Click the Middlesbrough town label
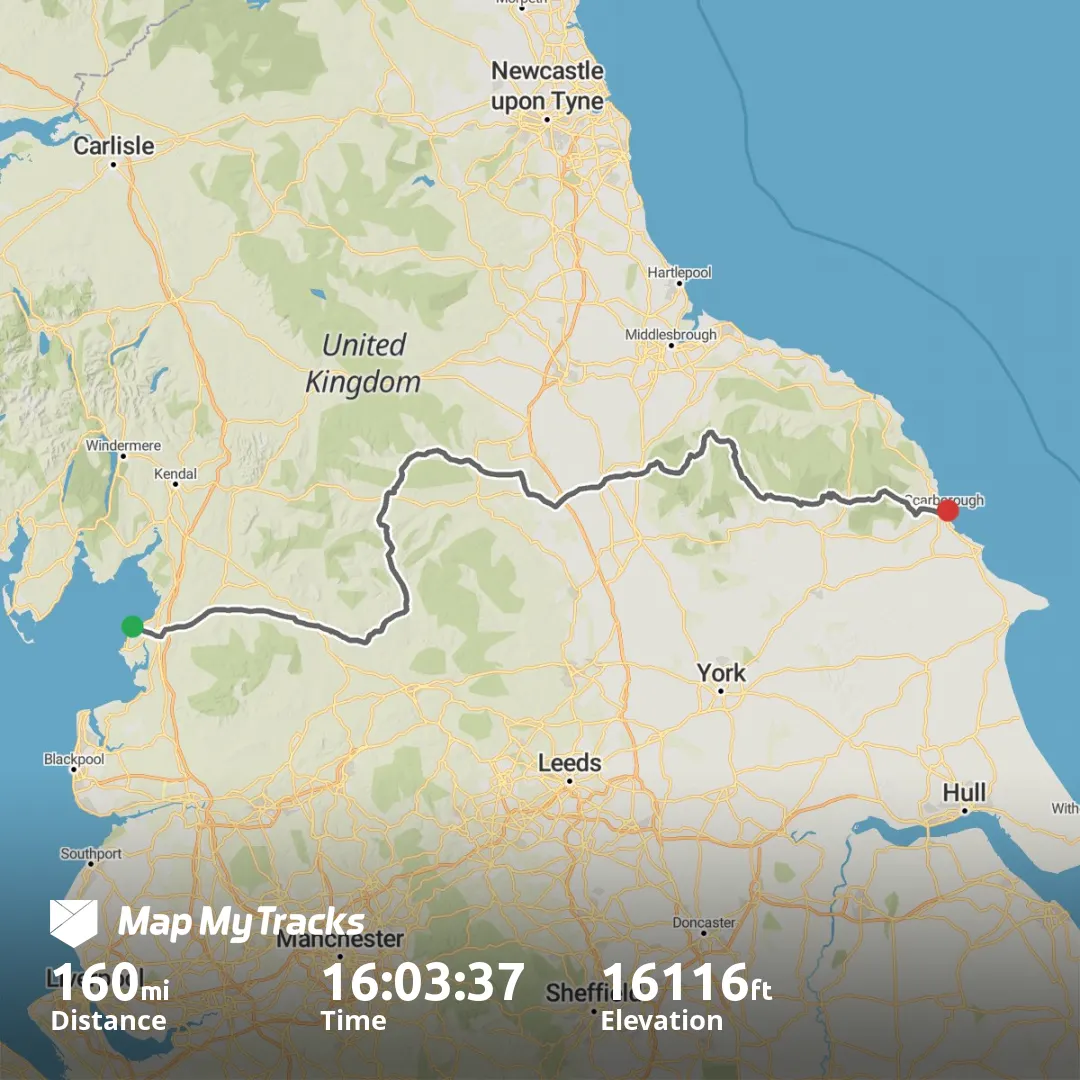Viewport: 1080px width, 1080px height. [x=671, y=334]
